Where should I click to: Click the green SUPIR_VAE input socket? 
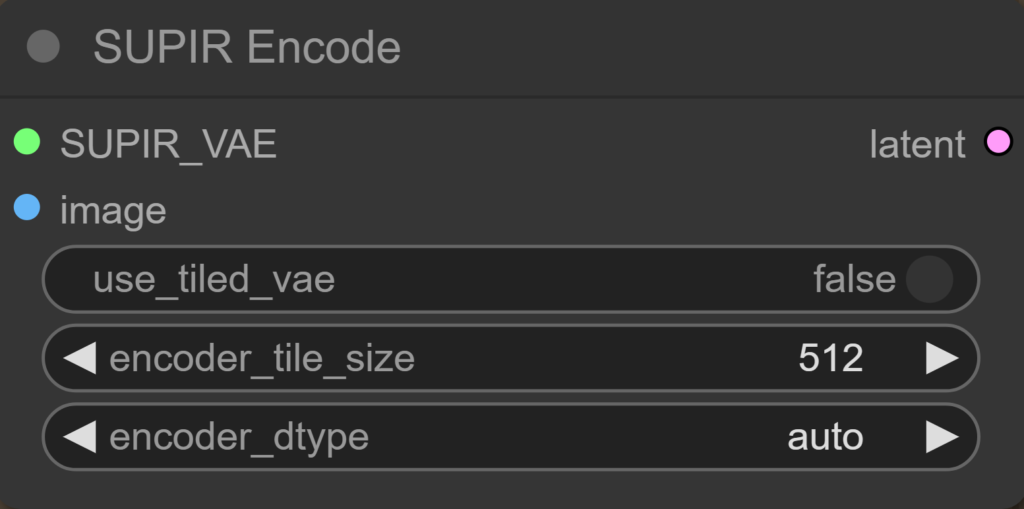(x=27, y=143)
